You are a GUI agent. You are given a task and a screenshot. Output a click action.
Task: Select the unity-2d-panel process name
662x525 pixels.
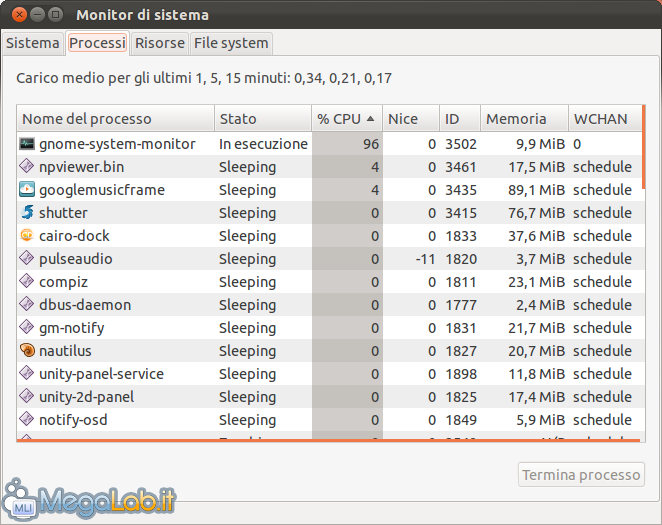click(87, 397)
